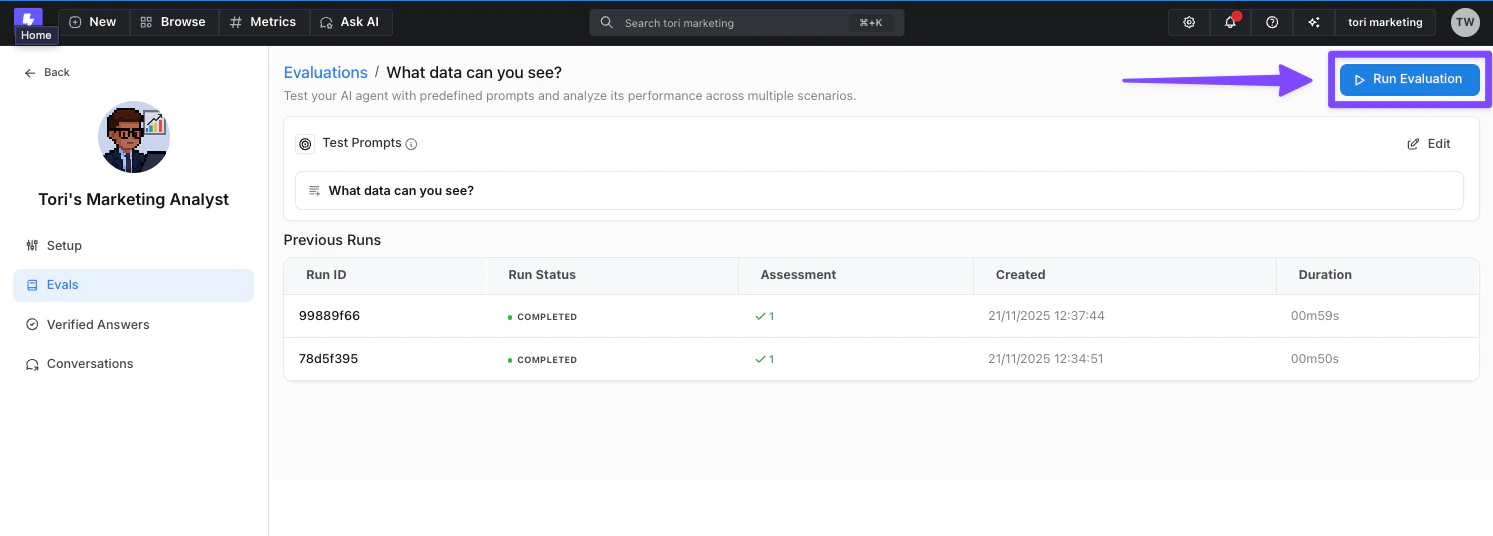Open run 99889f66
This screenshot has height=536, width=1493.
tap(329, 316)
